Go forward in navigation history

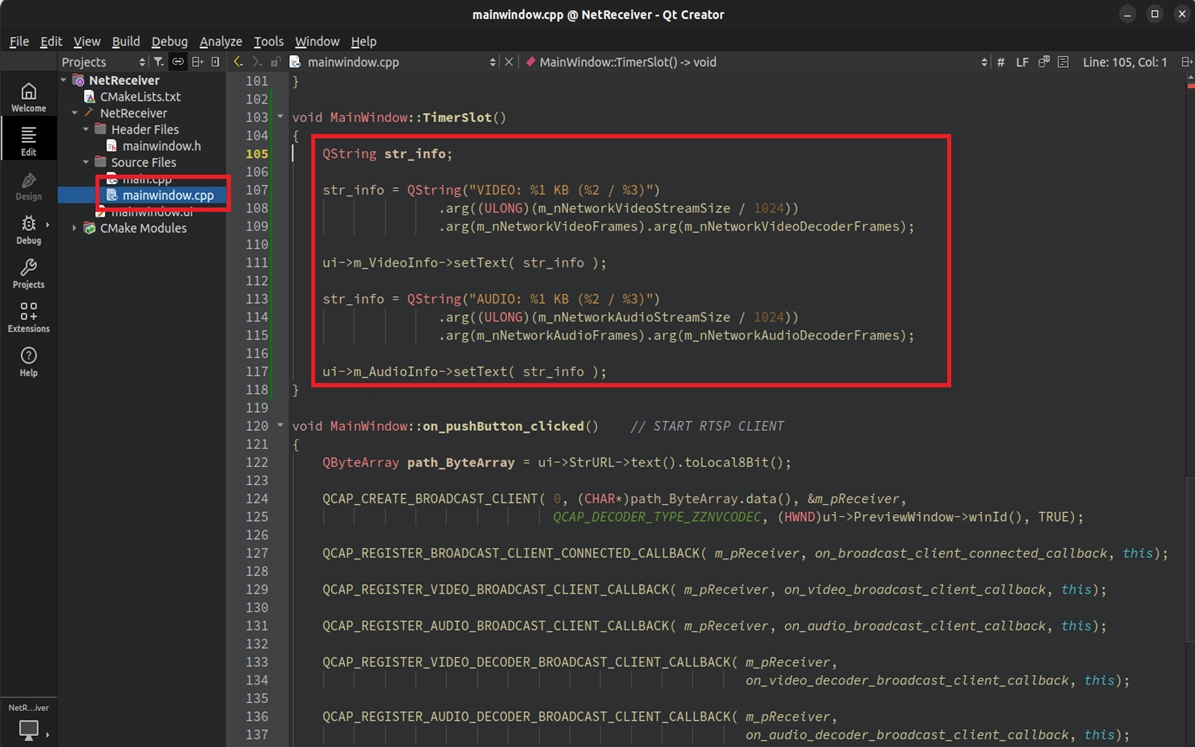click(x=257, y=62)
